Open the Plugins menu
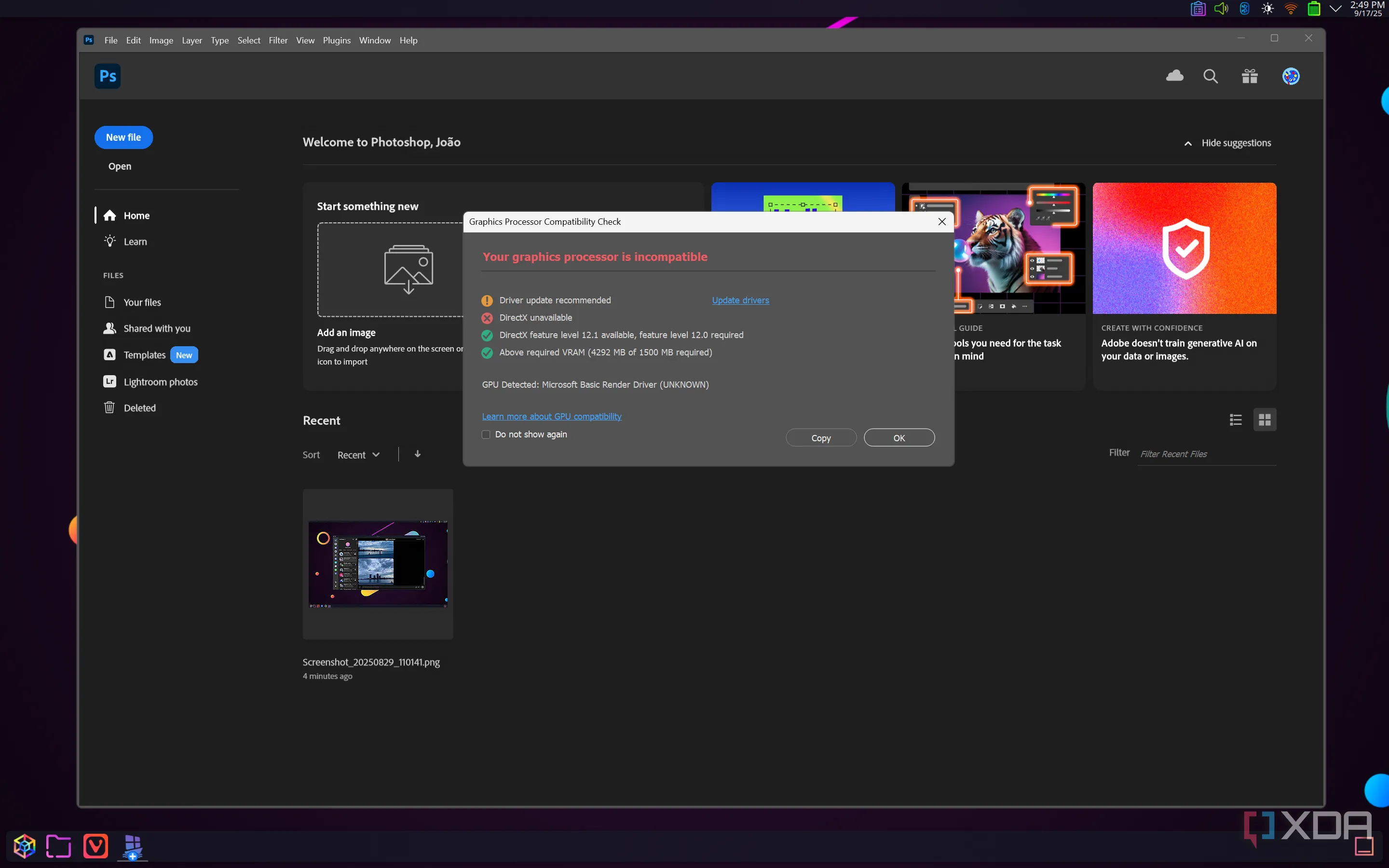Image resolution: width=1389 pixels, height=868 pixels. pyautogui.click(x=336, y=40)
